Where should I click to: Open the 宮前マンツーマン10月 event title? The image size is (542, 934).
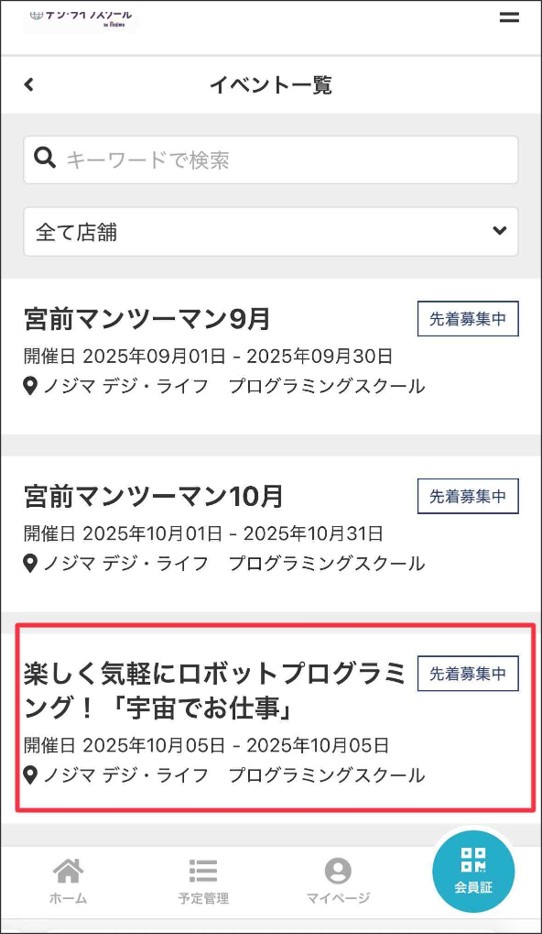pos(153,496)
